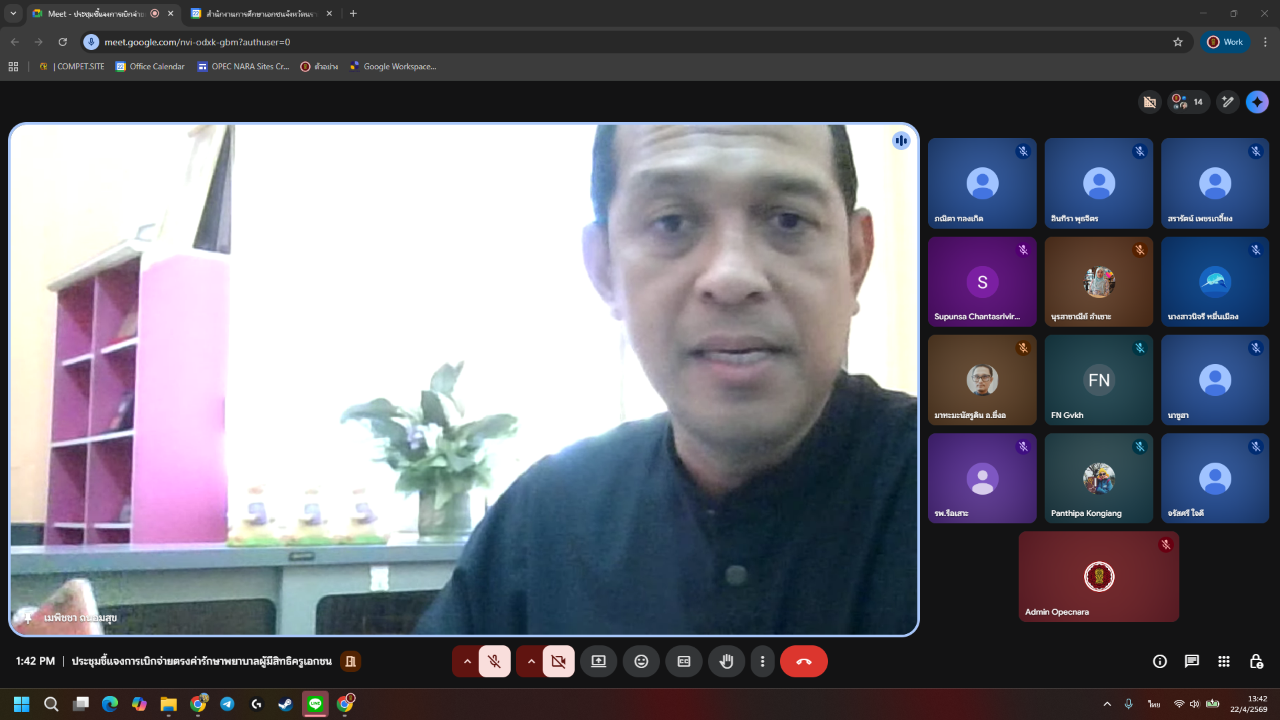1280x720 pixels.
Task: Show the meeting details info icon
Action: point(1159,661)
